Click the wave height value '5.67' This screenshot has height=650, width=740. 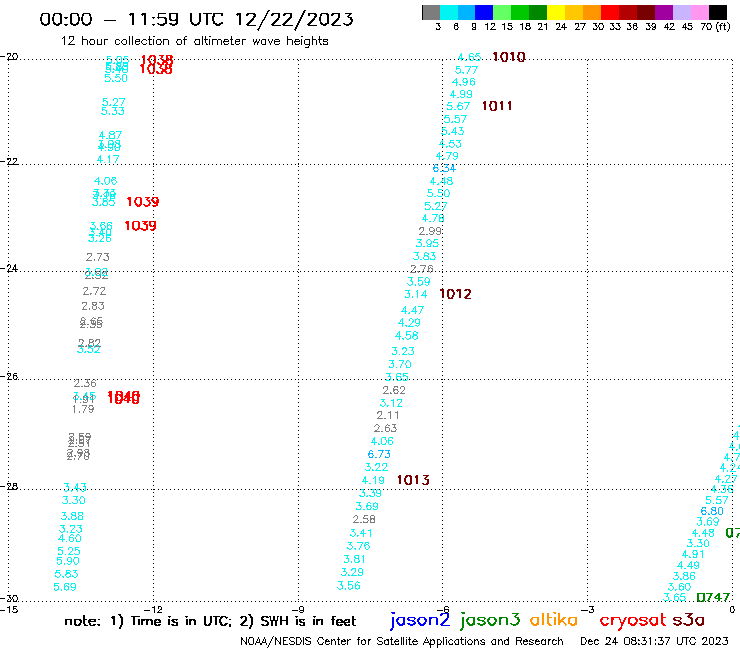point(458,106)
